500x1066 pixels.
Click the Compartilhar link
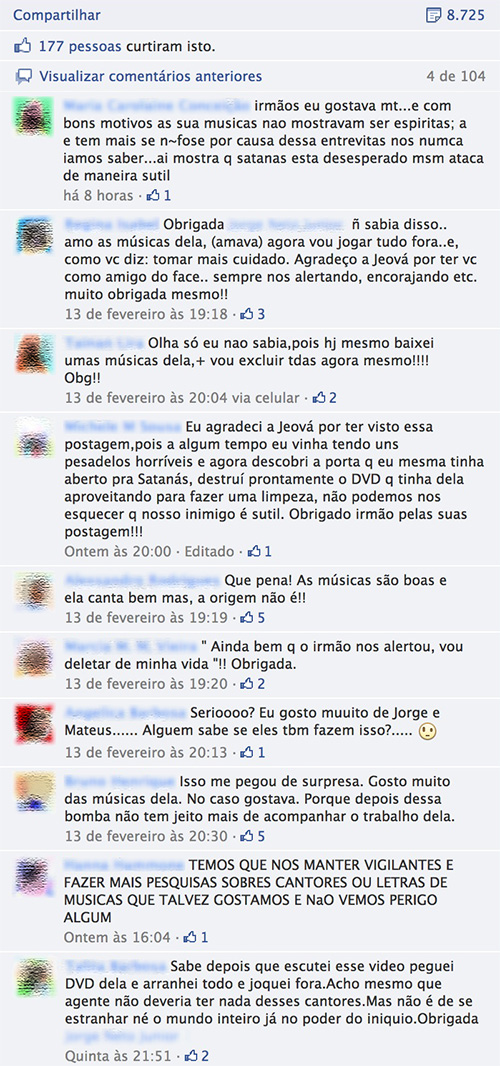pos(56,15)
